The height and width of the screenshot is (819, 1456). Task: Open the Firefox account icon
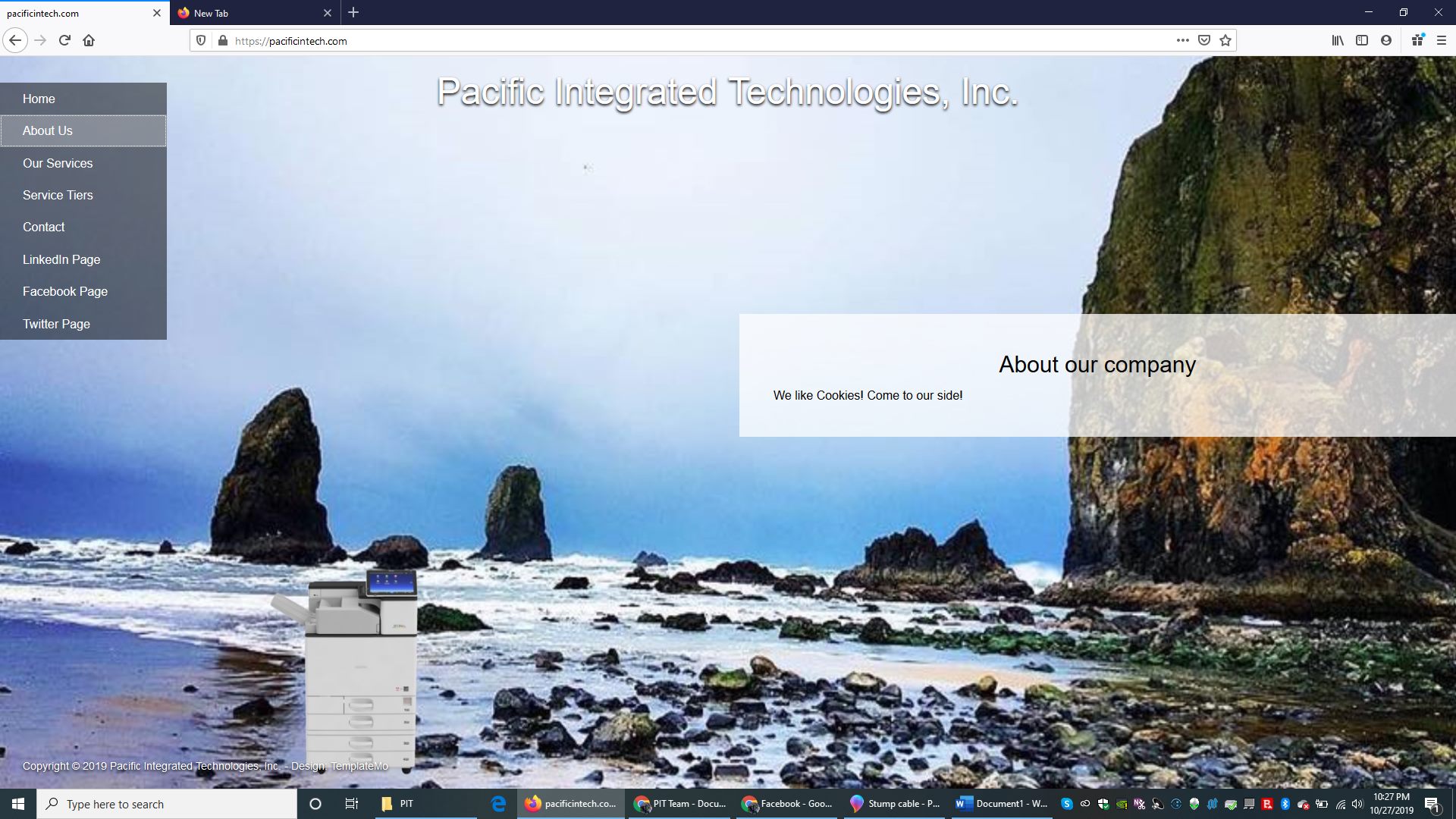pyautogui.click(x=1386, y=40)
